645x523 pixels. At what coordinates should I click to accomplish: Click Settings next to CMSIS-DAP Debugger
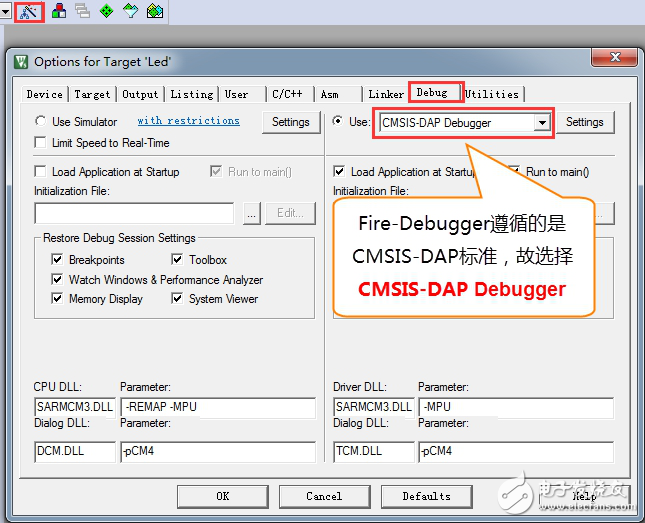(x=584, y=122)
